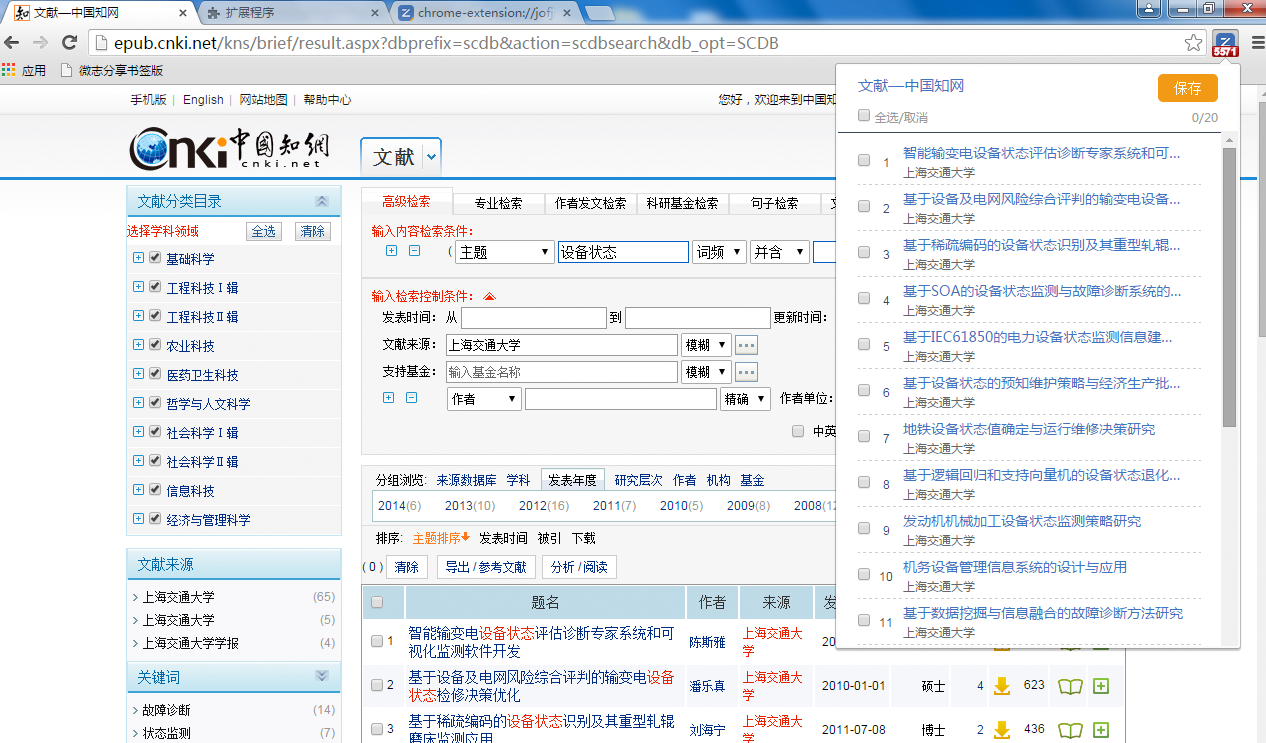The height and width of the screenshot is (743, 1266).
Task: Click the orange 保存 button
Action: point(1188,88)
